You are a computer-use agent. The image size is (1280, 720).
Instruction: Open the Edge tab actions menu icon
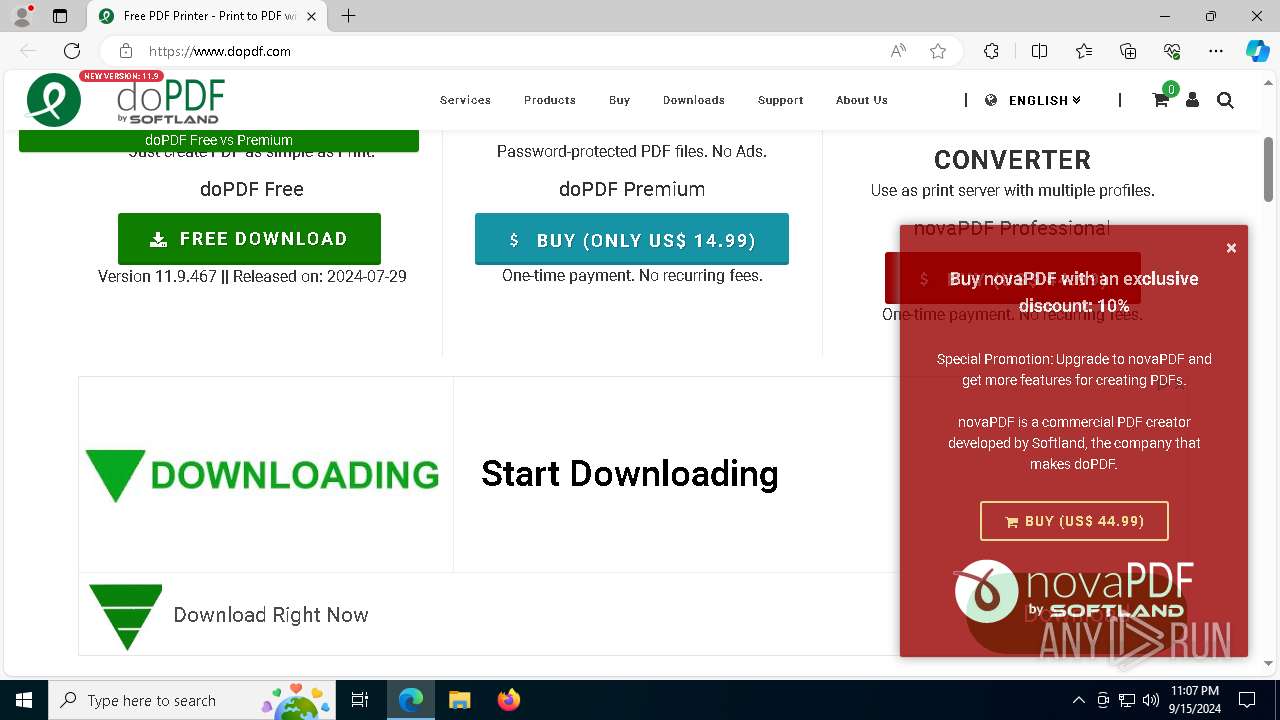[60, 16]
